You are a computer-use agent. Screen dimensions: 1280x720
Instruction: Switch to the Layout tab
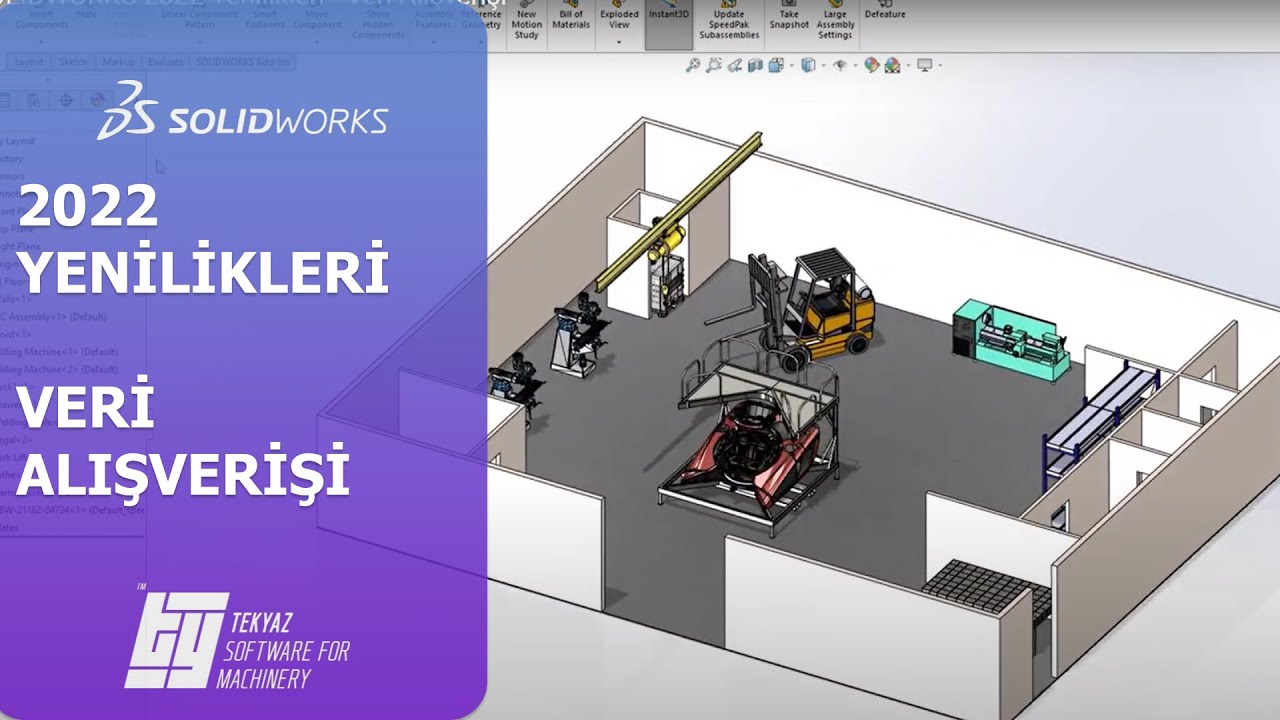(x=29, y=62)
